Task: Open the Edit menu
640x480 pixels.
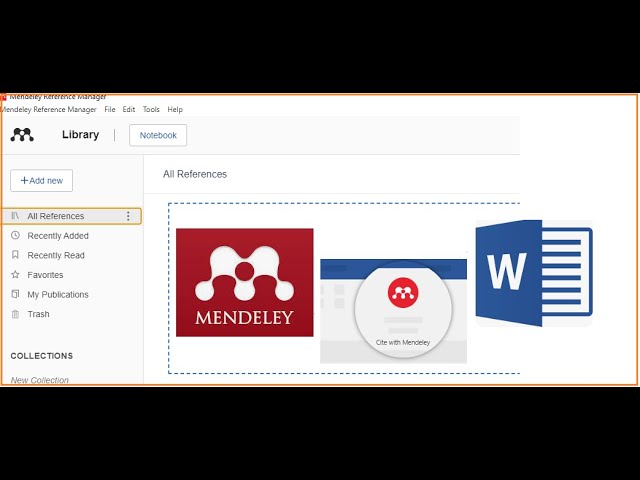Action: point(129,109)
